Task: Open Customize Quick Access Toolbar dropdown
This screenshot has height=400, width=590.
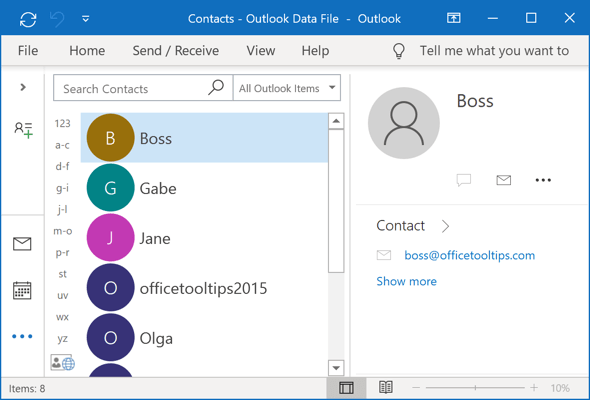Action: [x=86, y=18]
